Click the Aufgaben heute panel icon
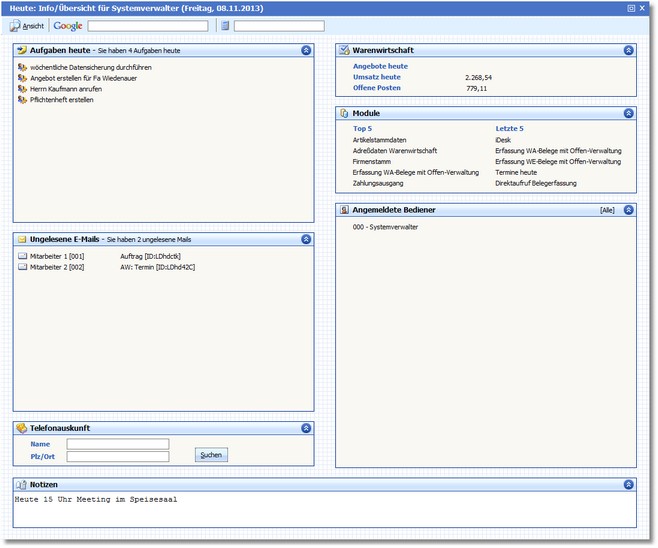658x548 pixels. (x=22, y=49)
